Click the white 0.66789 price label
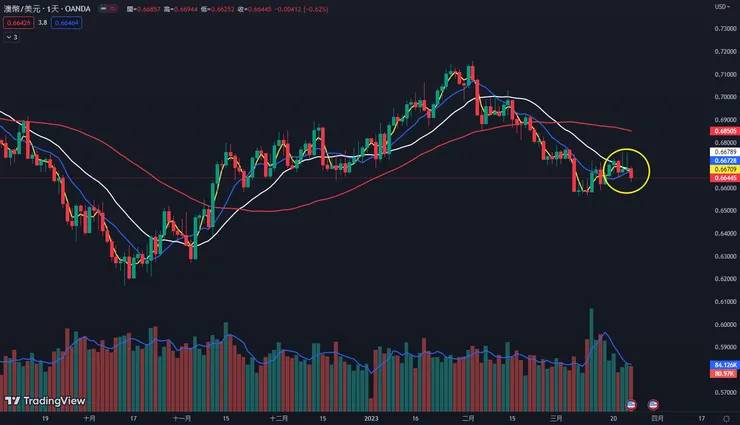This screenshot has height=425, width=740. [725, 152]
